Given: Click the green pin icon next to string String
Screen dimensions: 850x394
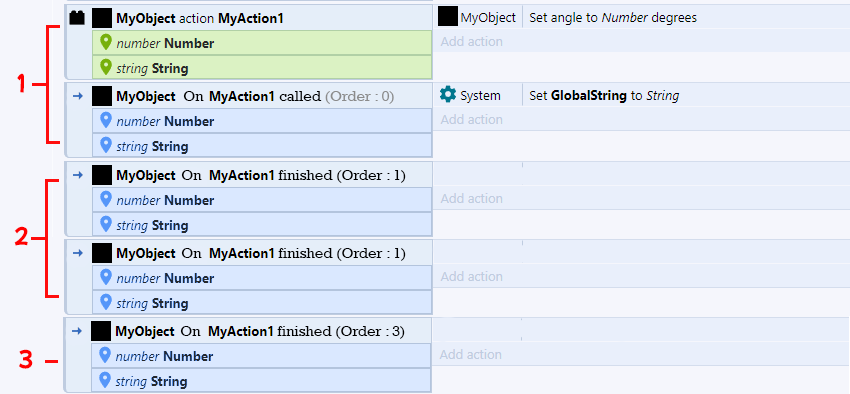Looking at the screenshot, I should click(106, 68).
